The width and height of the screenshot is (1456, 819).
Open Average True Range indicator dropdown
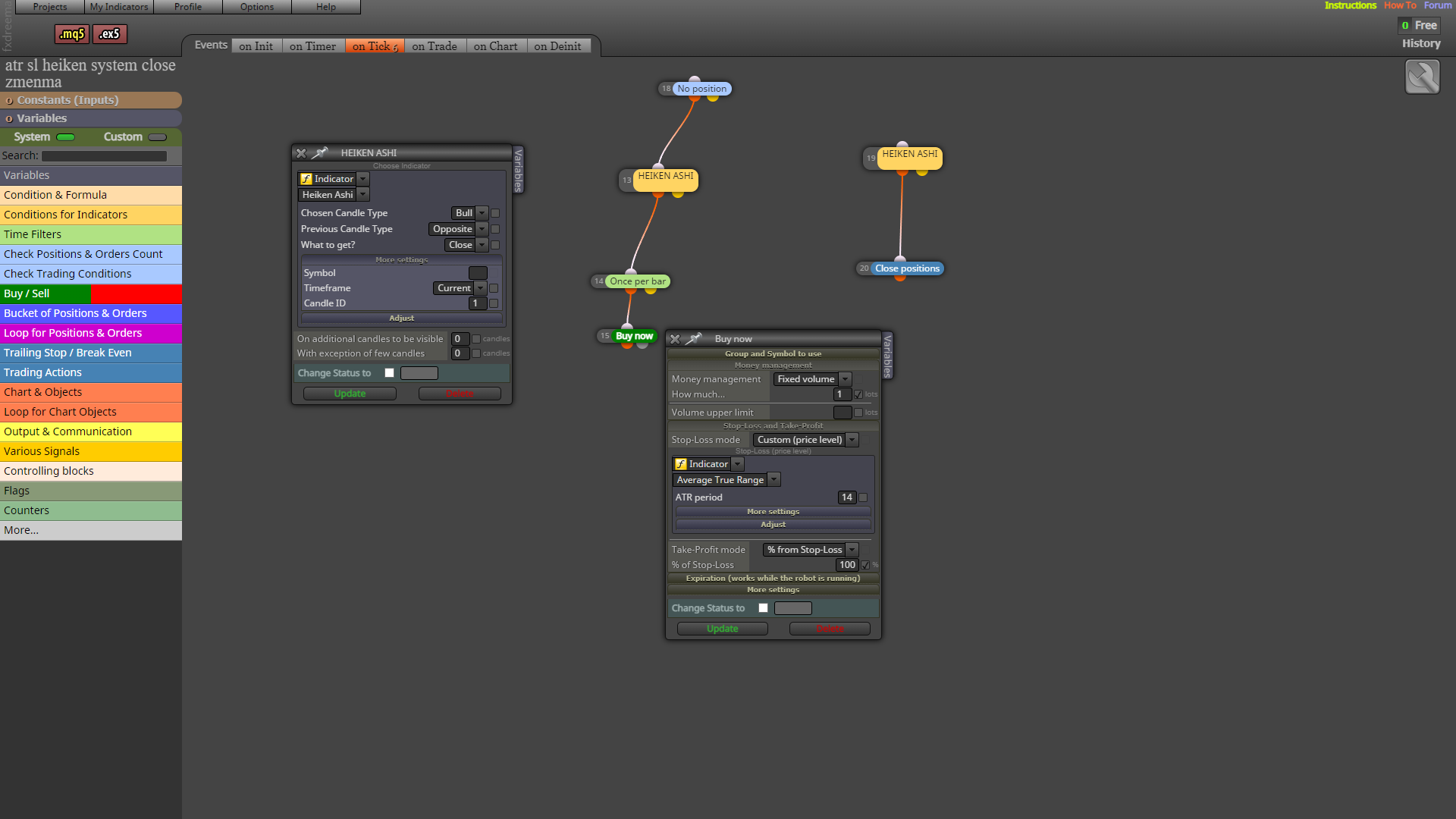coord(726,480)
